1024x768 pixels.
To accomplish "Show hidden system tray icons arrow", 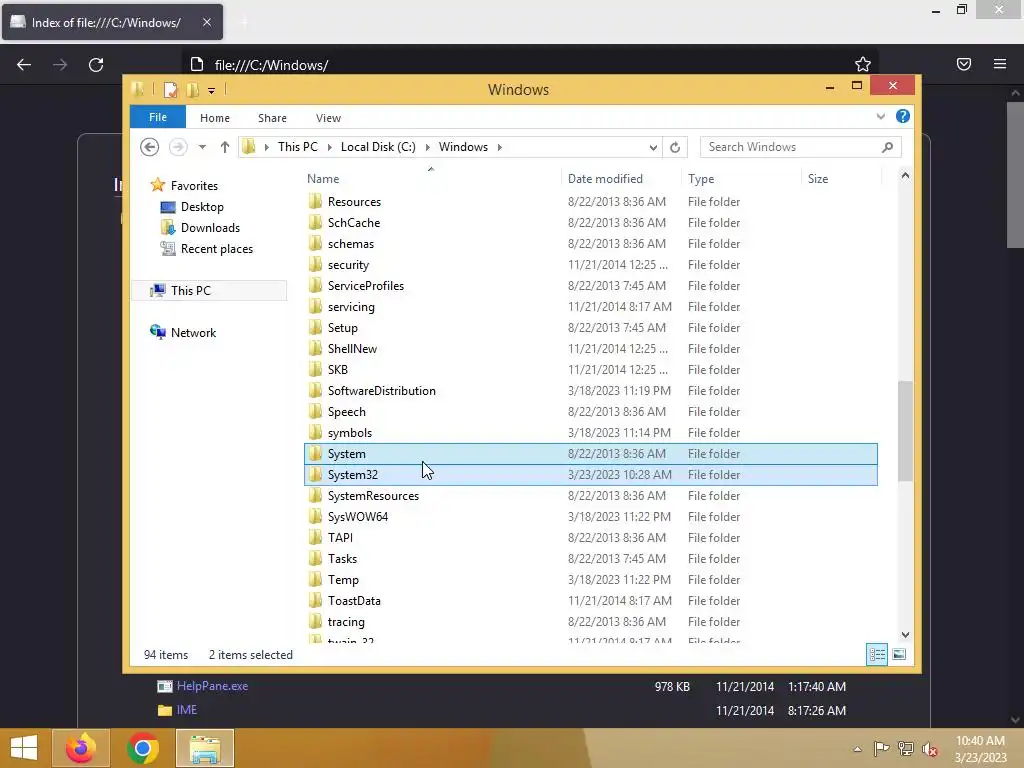I will 857,749.
